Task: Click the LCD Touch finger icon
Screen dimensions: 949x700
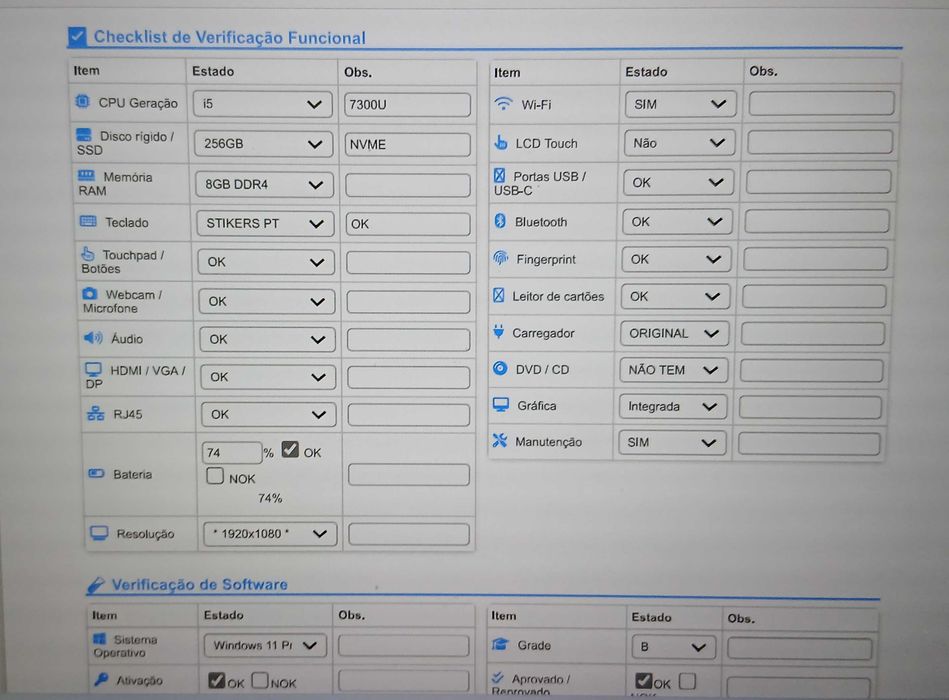Action: [501, 142]
